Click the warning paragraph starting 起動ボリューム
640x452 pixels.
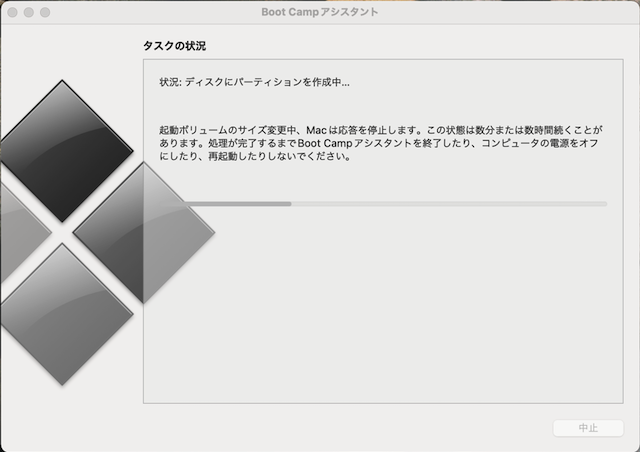click(381, 143)
